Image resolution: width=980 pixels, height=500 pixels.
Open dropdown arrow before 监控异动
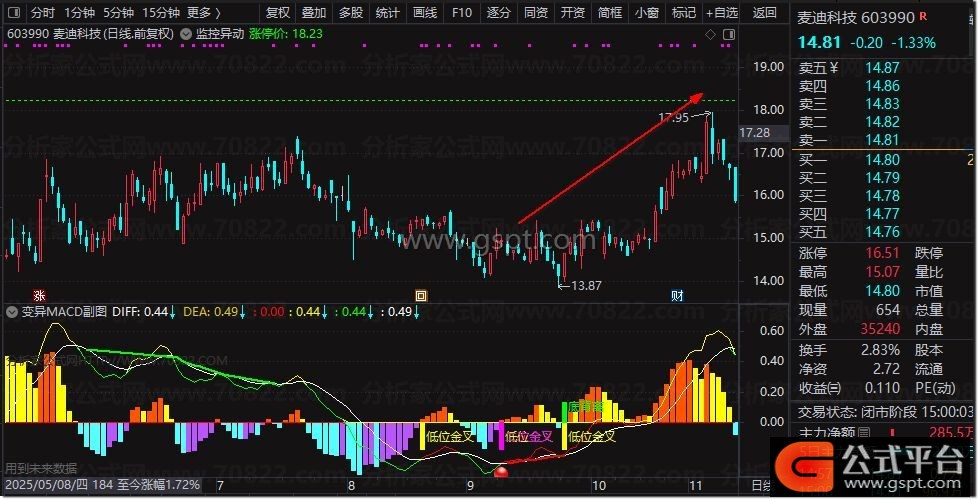(188, 33)
